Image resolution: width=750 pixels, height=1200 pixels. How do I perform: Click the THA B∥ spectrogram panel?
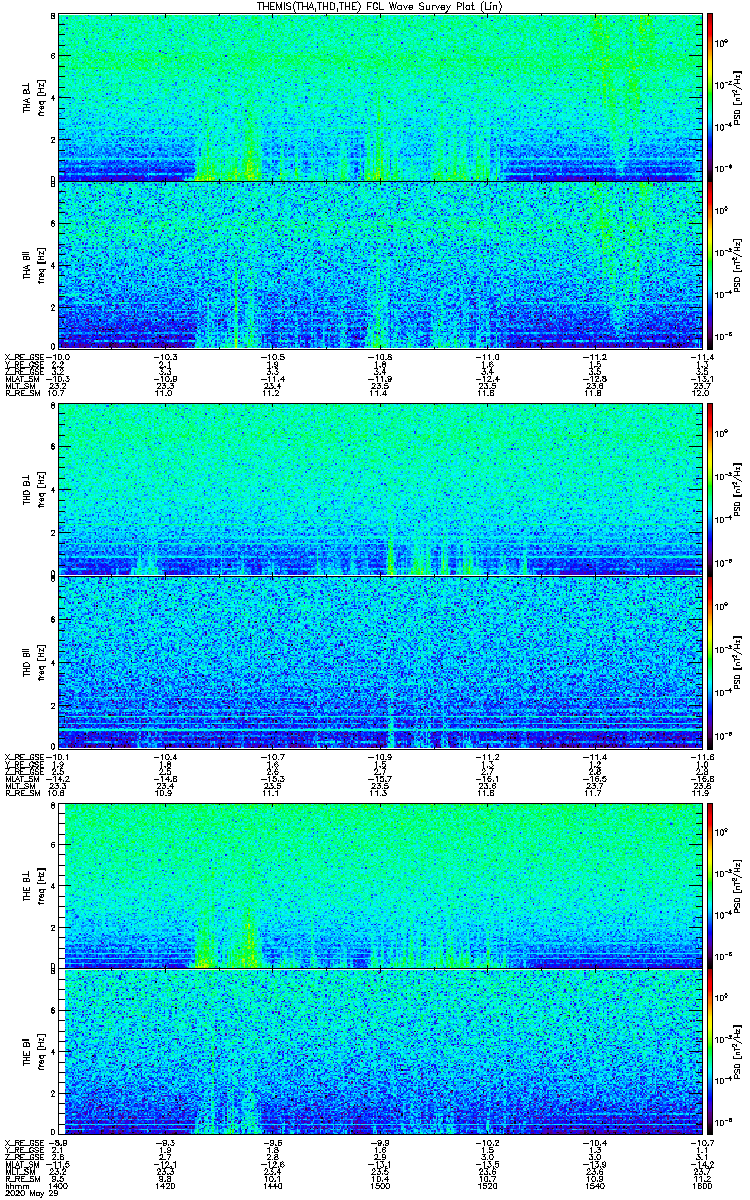(381, 264)
